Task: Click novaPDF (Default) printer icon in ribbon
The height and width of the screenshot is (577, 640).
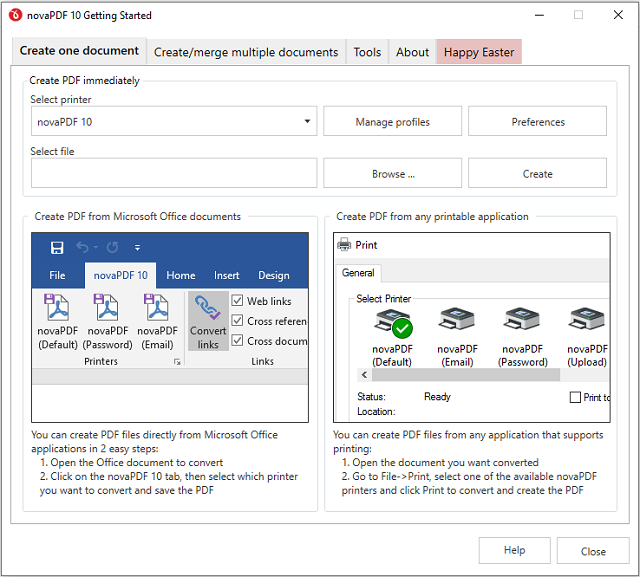Action: [x=58, y=307]
